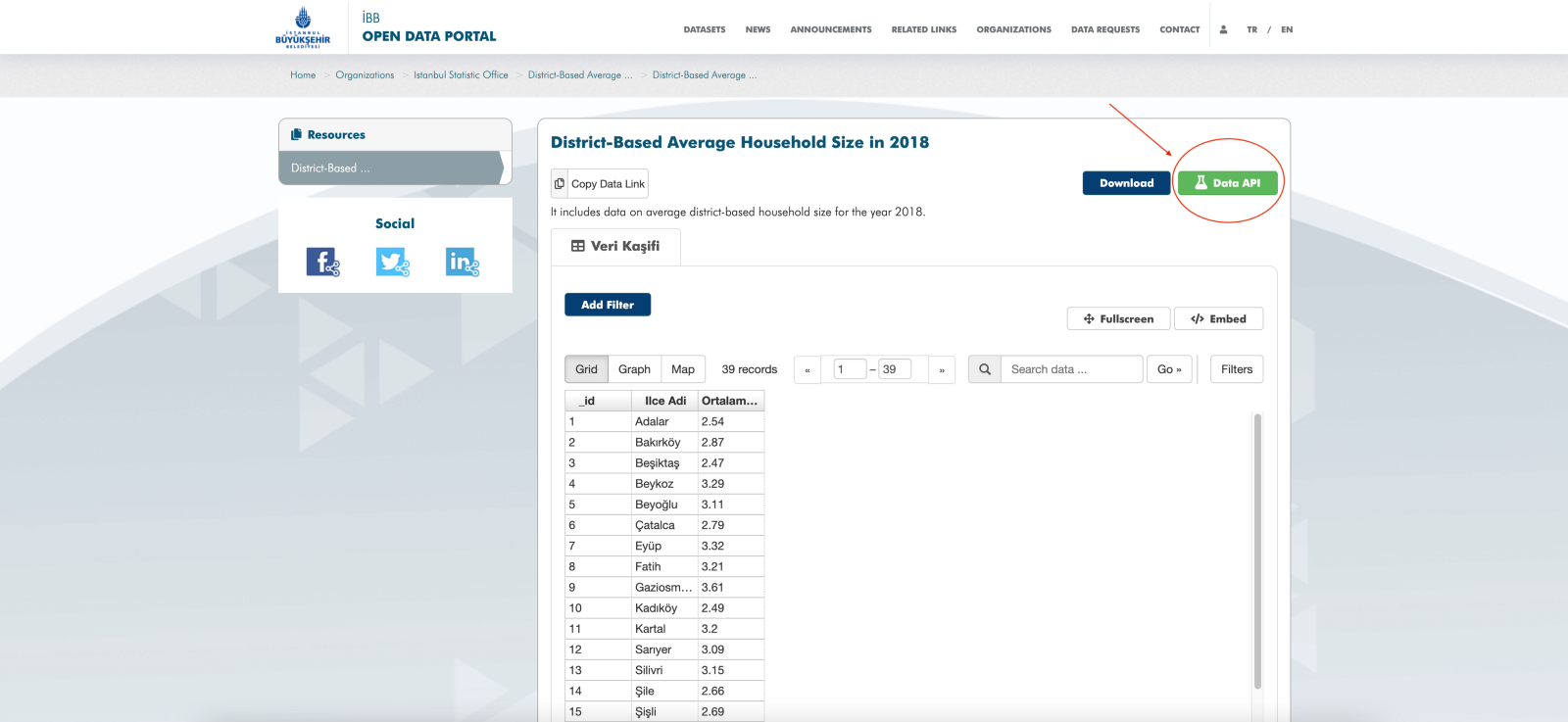Click the Download button
This screenshot has height=722, width=1568.
click(x=1126, y=183)
